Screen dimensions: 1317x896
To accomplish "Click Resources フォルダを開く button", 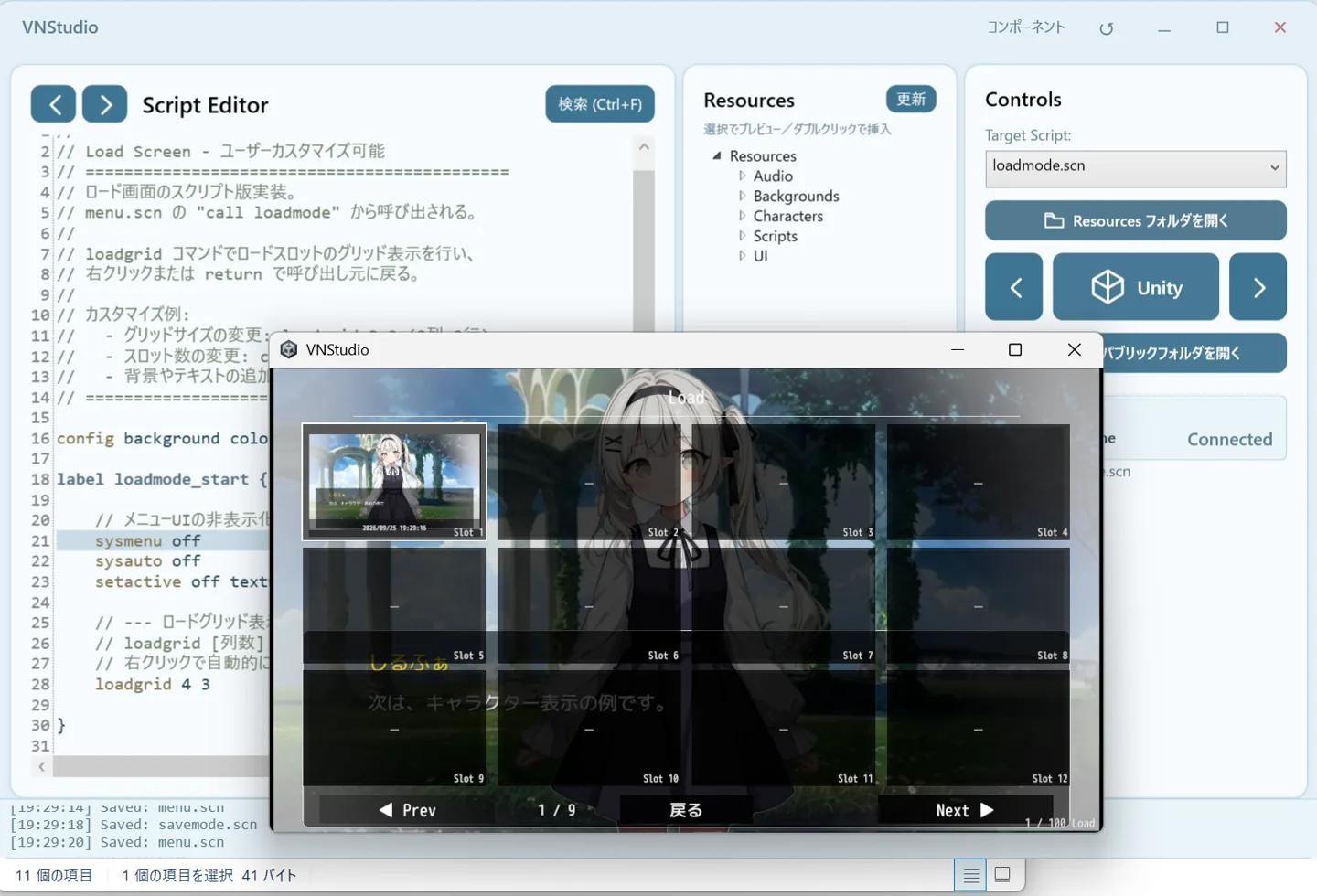I will [1135, 220].
